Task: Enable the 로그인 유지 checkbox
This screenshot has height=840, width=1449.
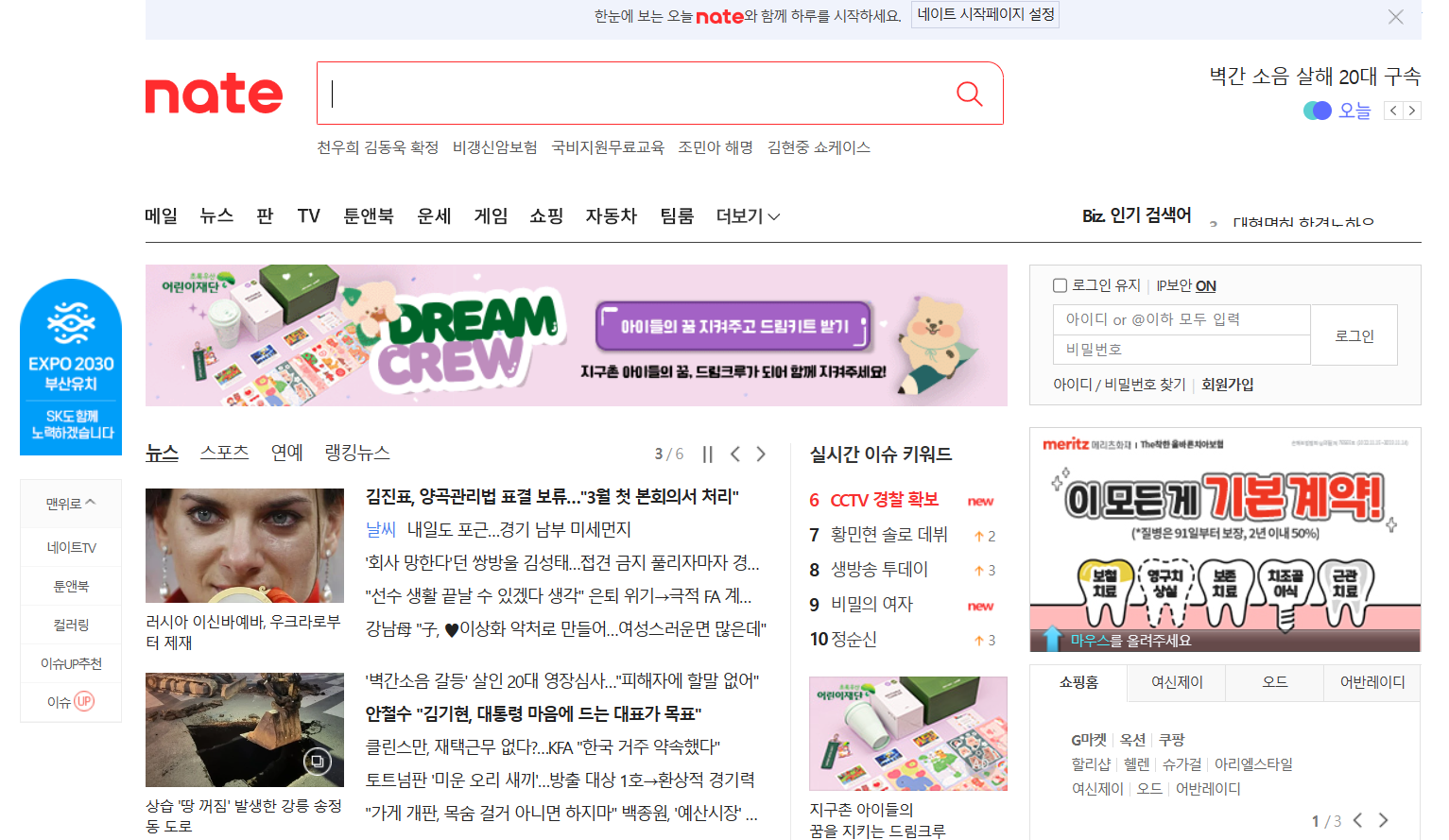Action: [x=1060, y=285]
